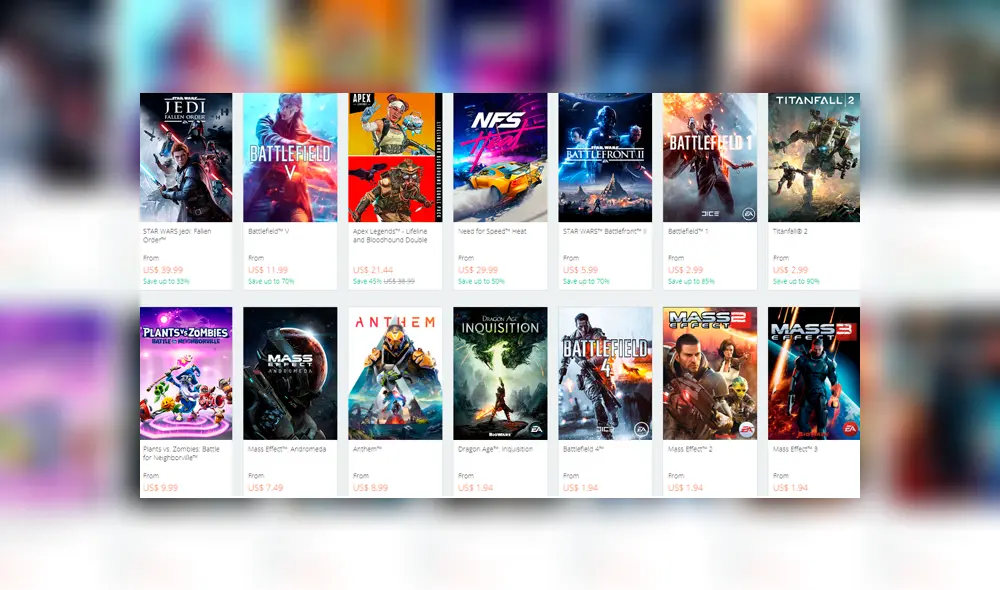
Task: Select the Plants vs. Zombies cover image
Action: 186,373
